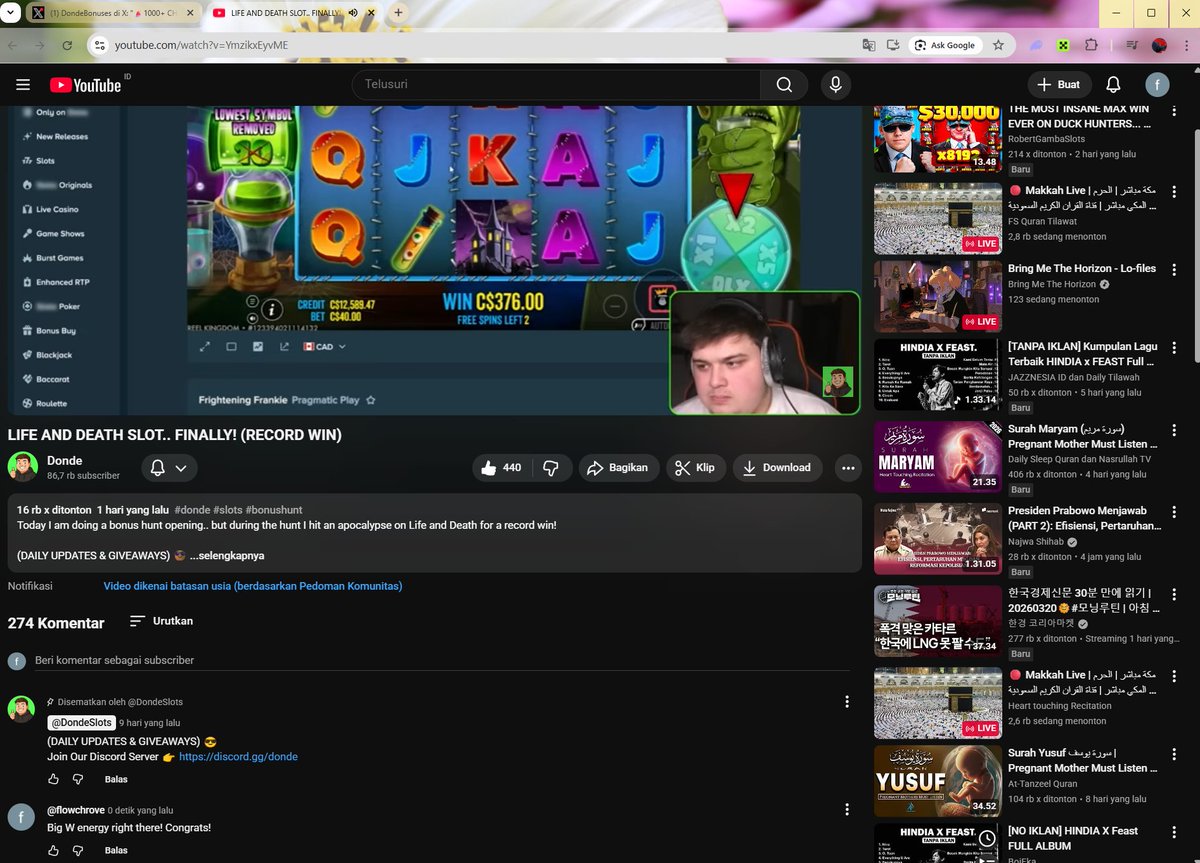Open DUCK HUNTERS max win video thumbnail
The image size is (1200, 863).
tap(938, 138)
